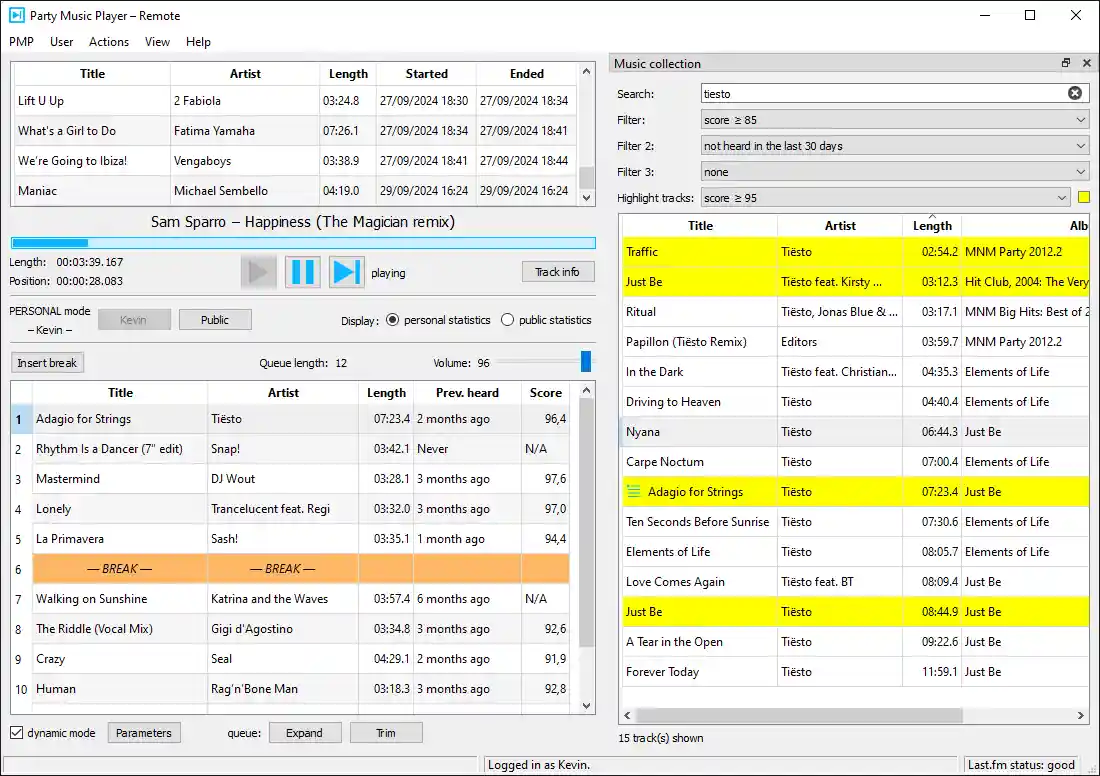Screen dimensions: 1100x776
Task: Close the Music collection panel
Action: (1086, 63)
